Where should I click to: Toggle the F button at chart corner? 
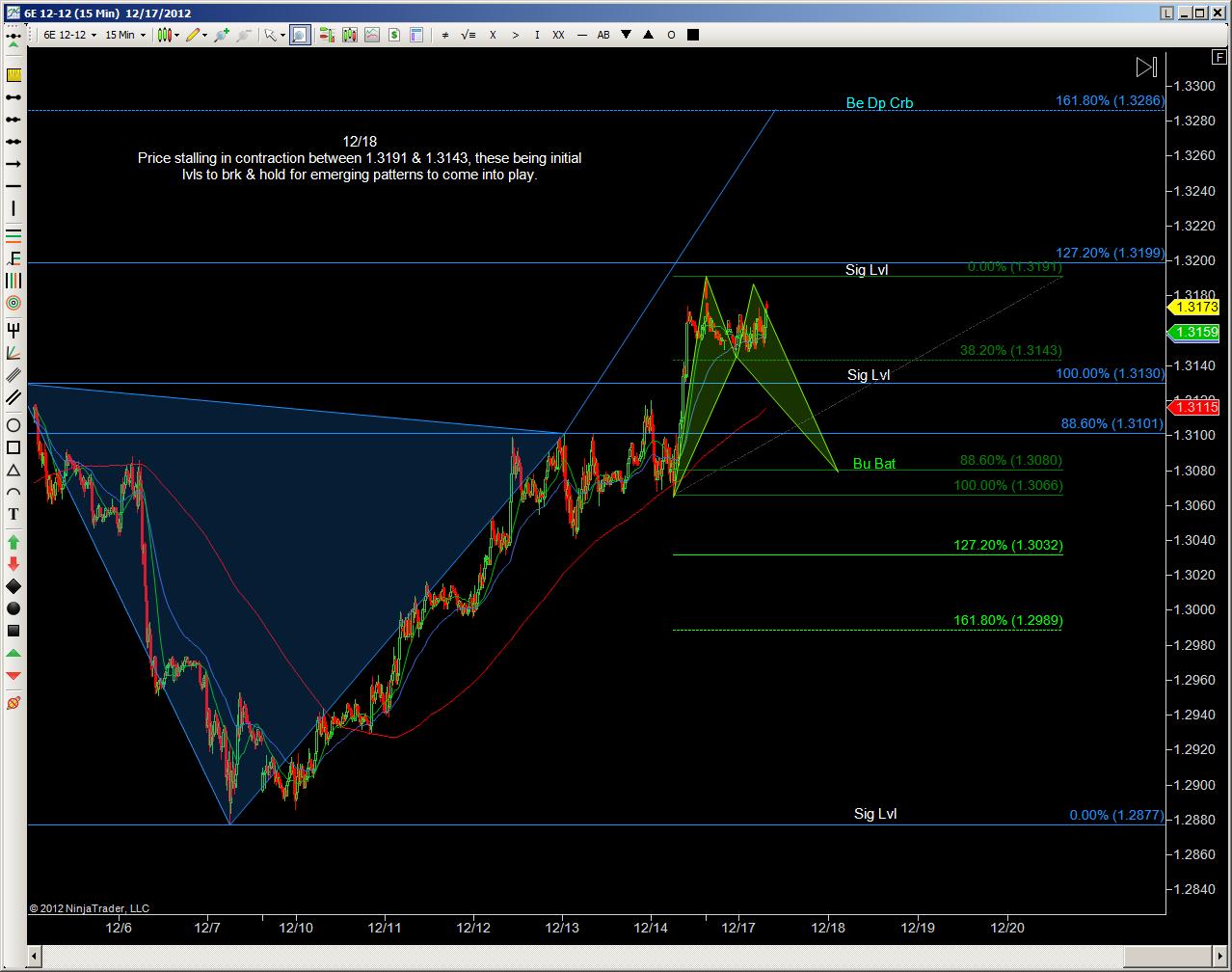1220,58
